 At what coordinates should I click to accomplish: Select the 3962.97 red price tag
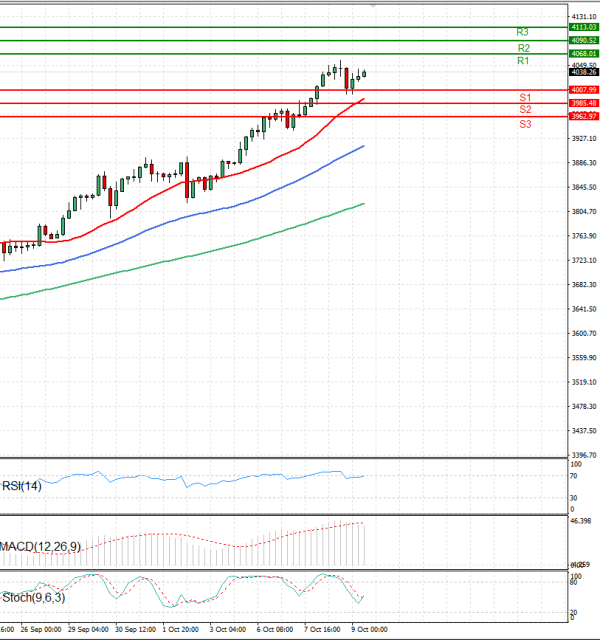point(583,116)
